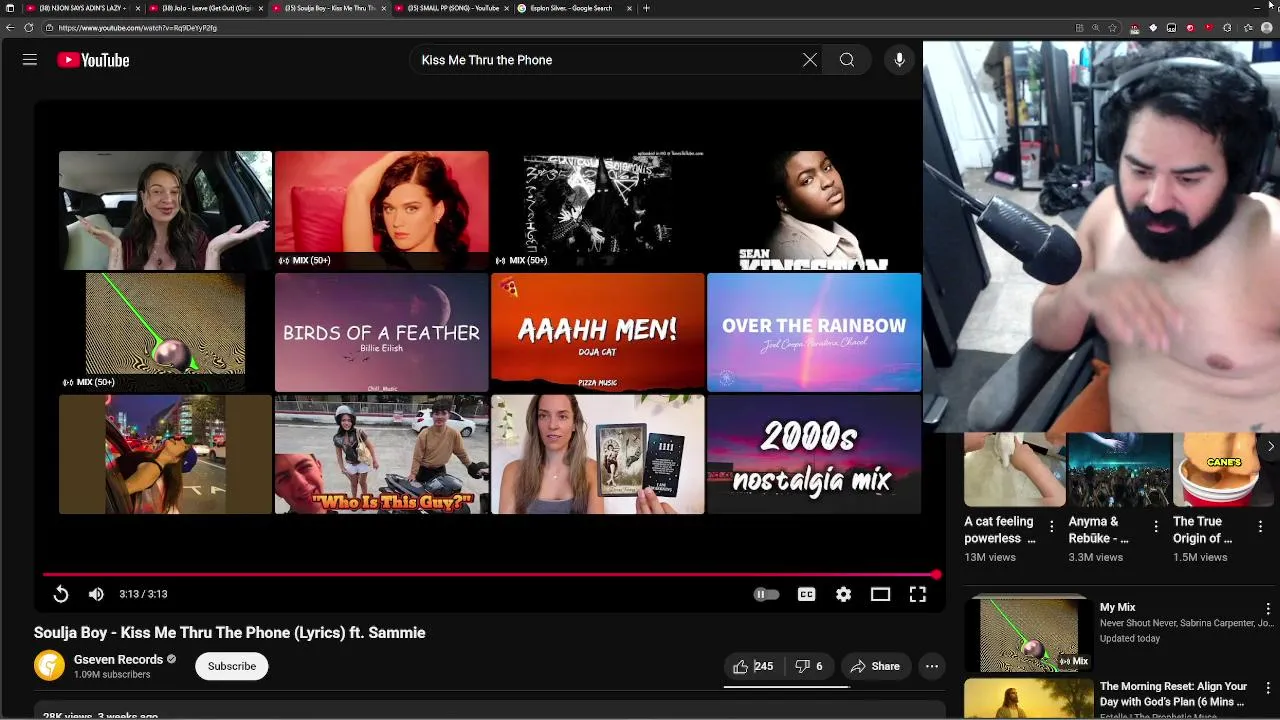Submit search with the magnifier icon
The image size is (1280, 720).
pos(847,60)
